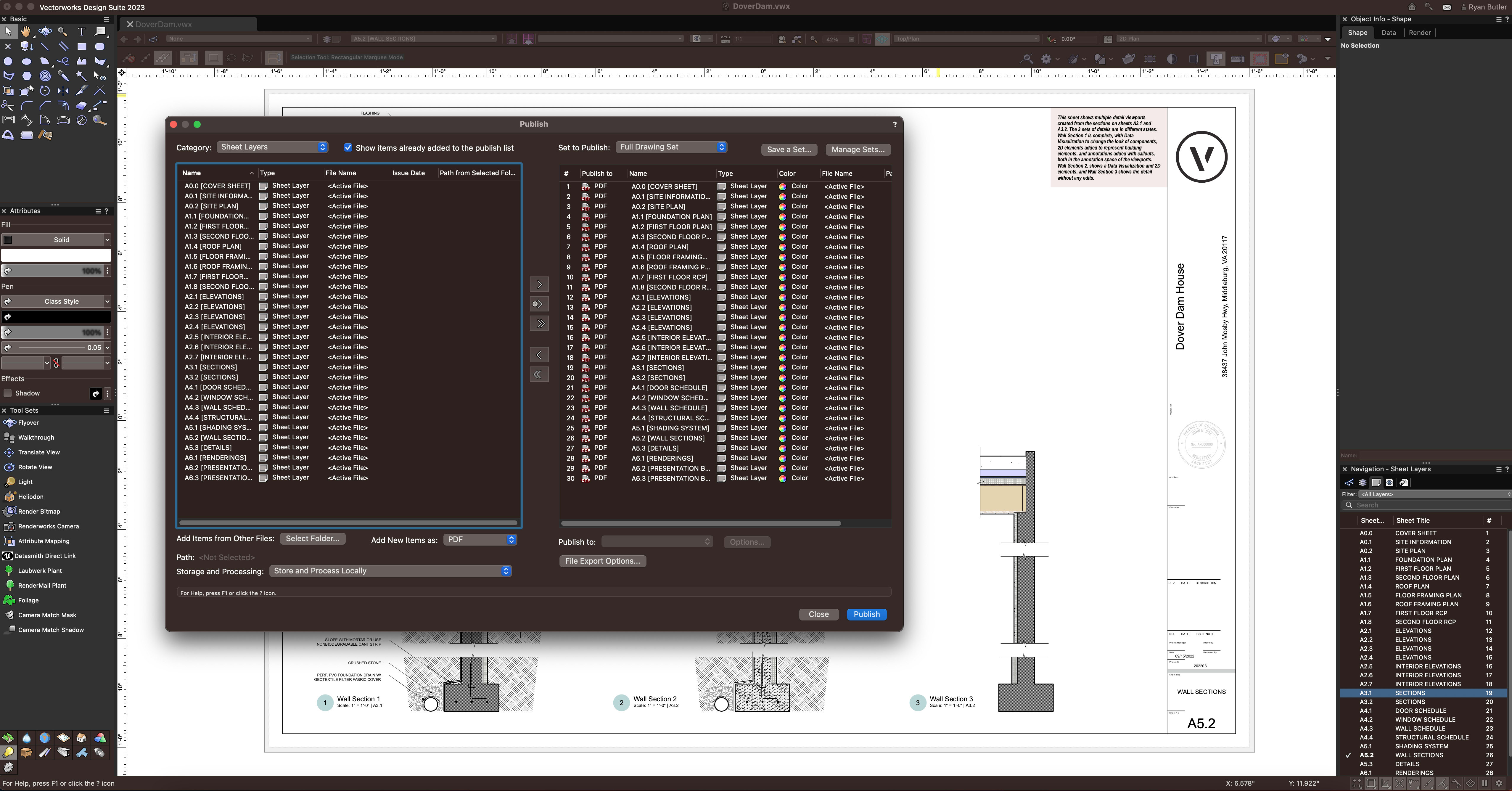Select A3.1 SECTIONS row in Navigation list
1512x791 pixels.
click(1424, 693)
